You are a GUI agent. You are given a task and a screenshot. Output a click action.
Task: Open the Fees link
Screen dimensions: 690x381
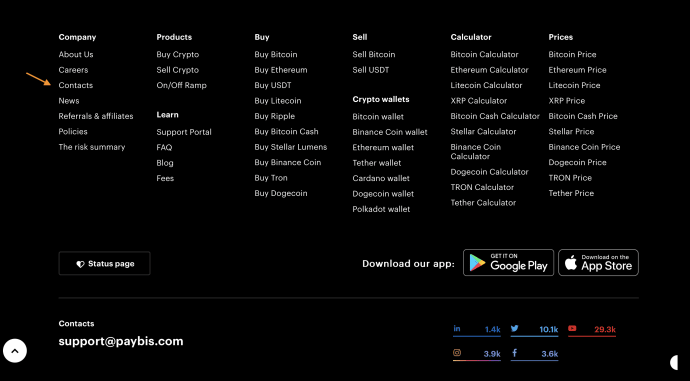[165, 178]
